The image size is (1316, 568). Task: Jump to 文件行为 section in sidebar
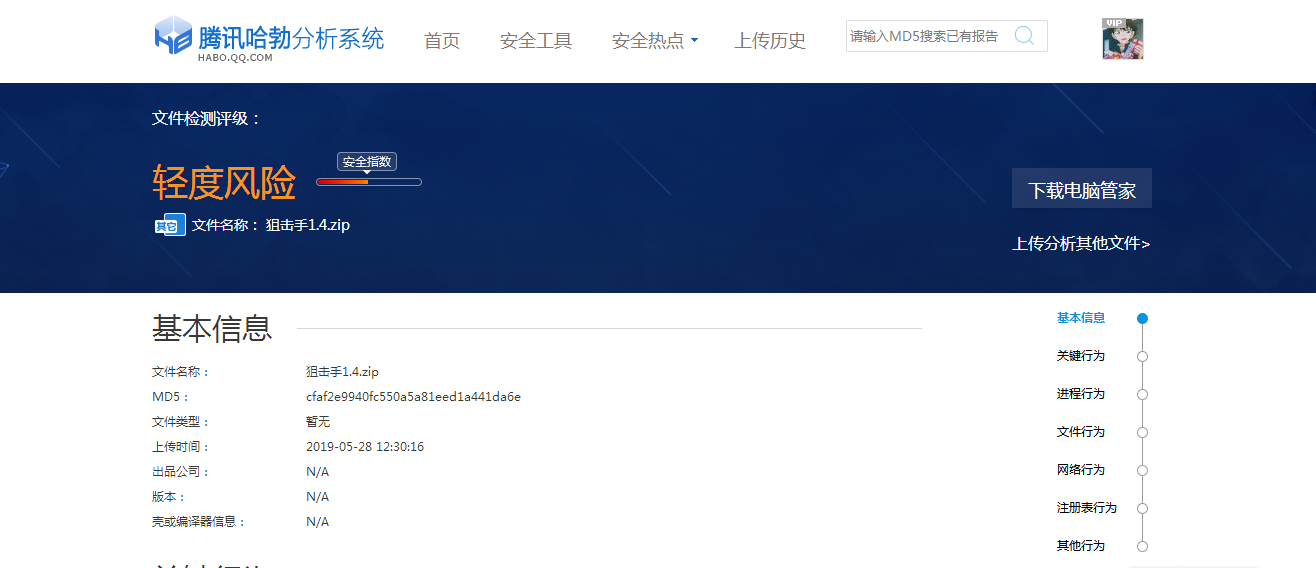(x=1081, y=432)
